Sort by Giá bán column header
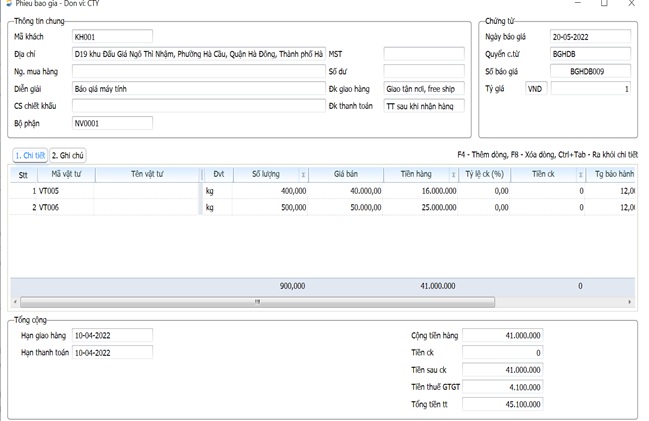Viewport: 649px width, 421px height. pyautogui.click(x=347, y=173)
